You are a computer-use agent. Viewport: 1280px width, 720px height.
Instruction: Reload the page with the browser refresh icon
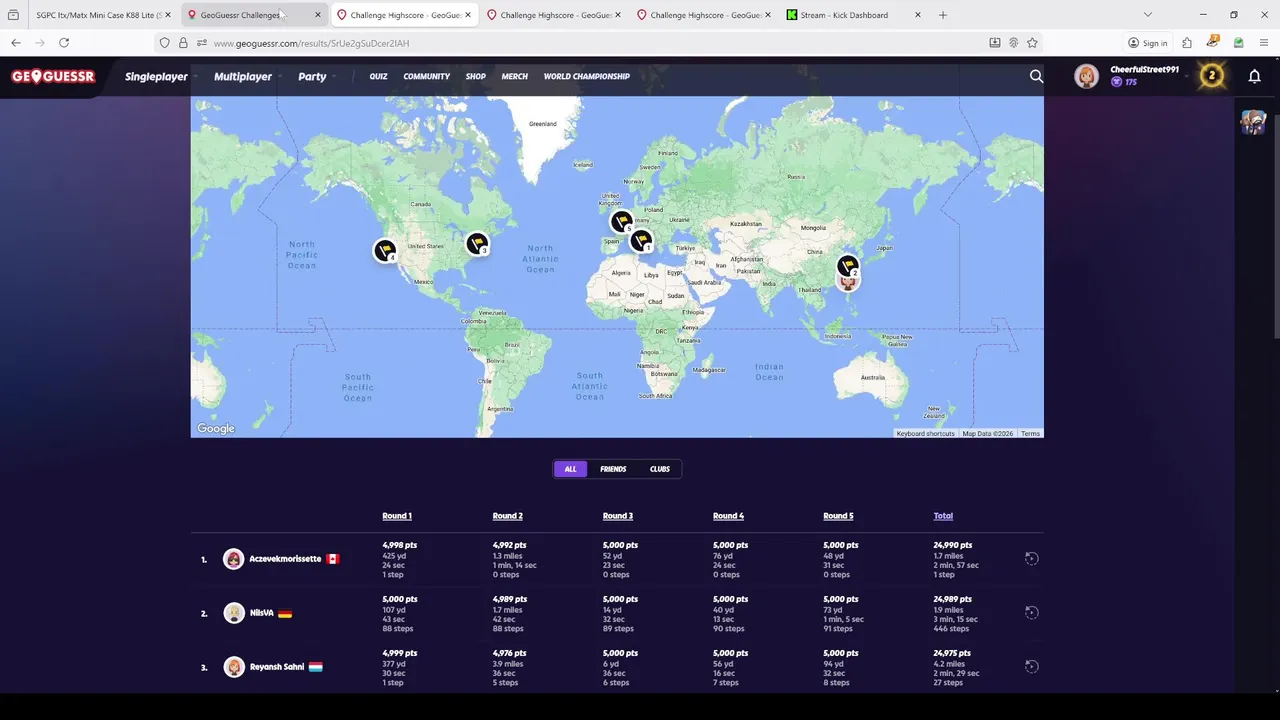coord(64,43)
